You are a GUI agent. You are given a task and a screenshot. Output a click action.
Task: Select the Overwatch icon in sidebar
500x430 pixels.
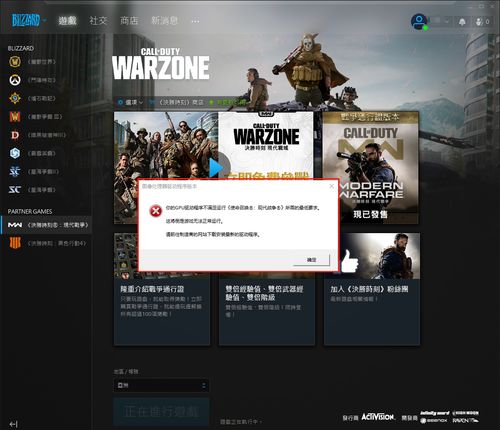coord(15,80)
